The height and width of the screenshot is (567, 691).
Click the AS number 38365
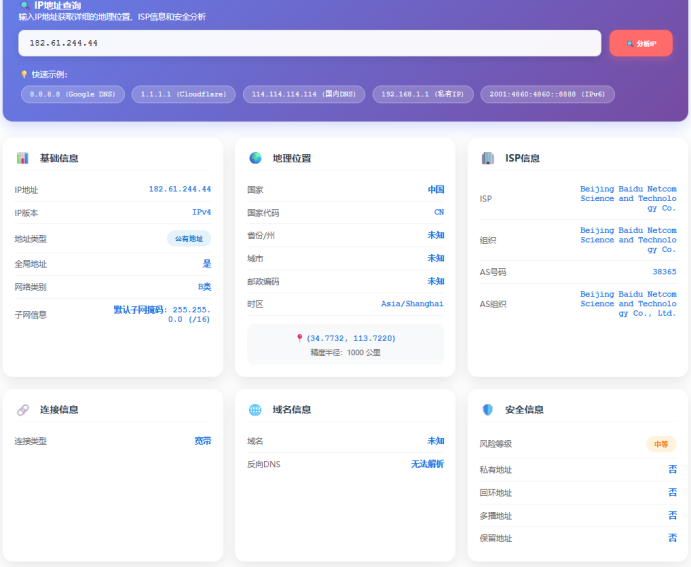pos(664,271)
